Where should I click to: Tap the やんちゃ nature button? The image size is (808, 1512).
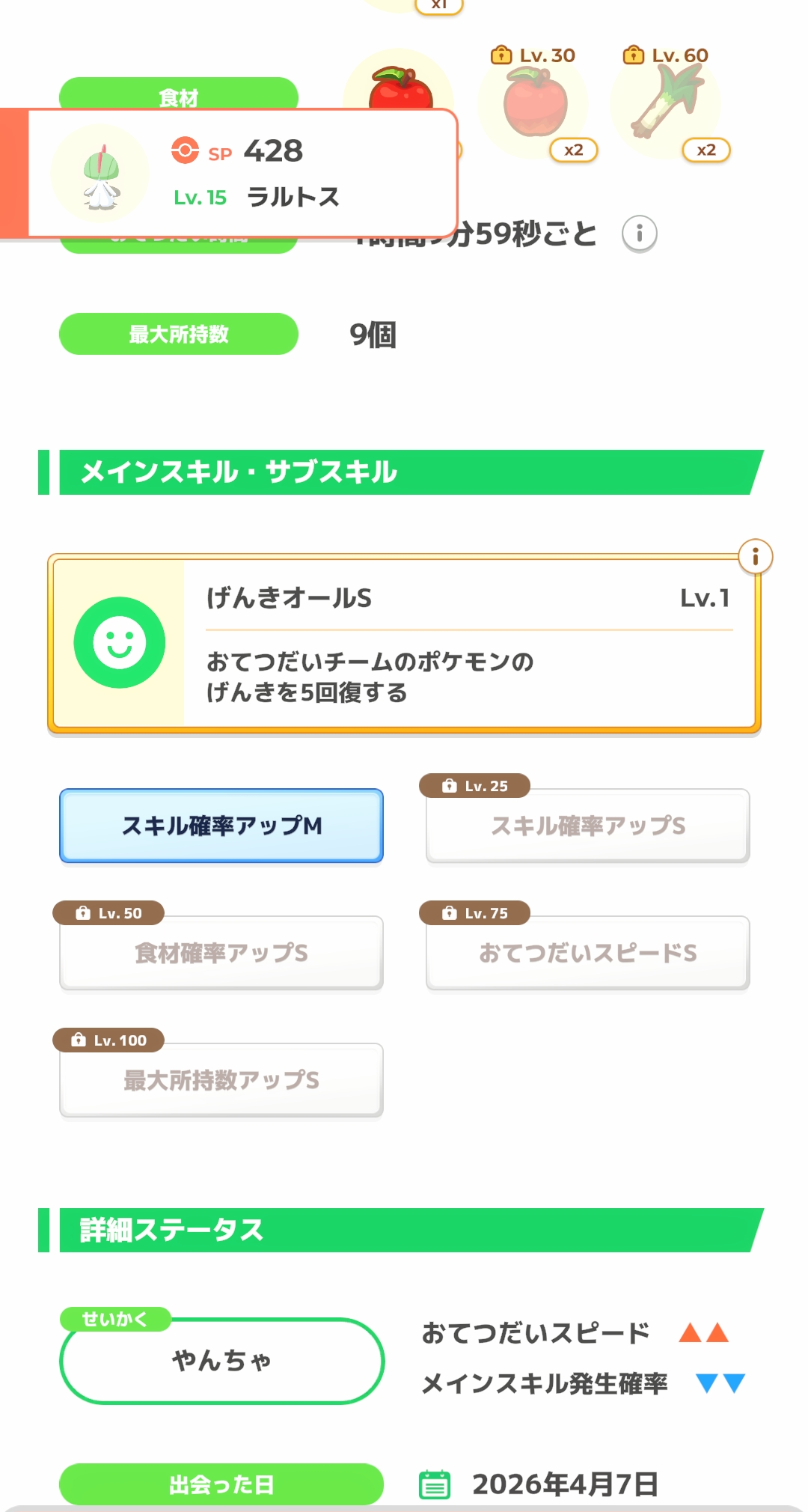(x=221, y=1360)
